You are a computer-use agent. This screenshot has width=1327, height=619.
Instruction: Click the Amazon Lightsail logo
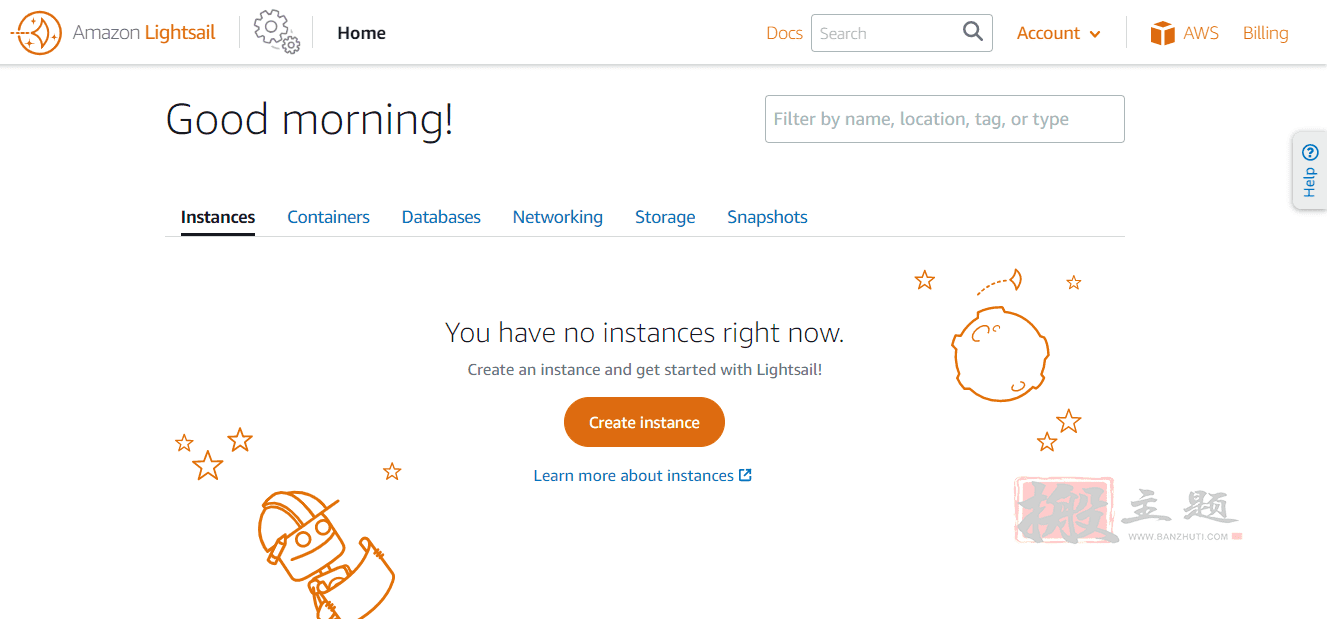pyautogui.click(x=113, y=33)
